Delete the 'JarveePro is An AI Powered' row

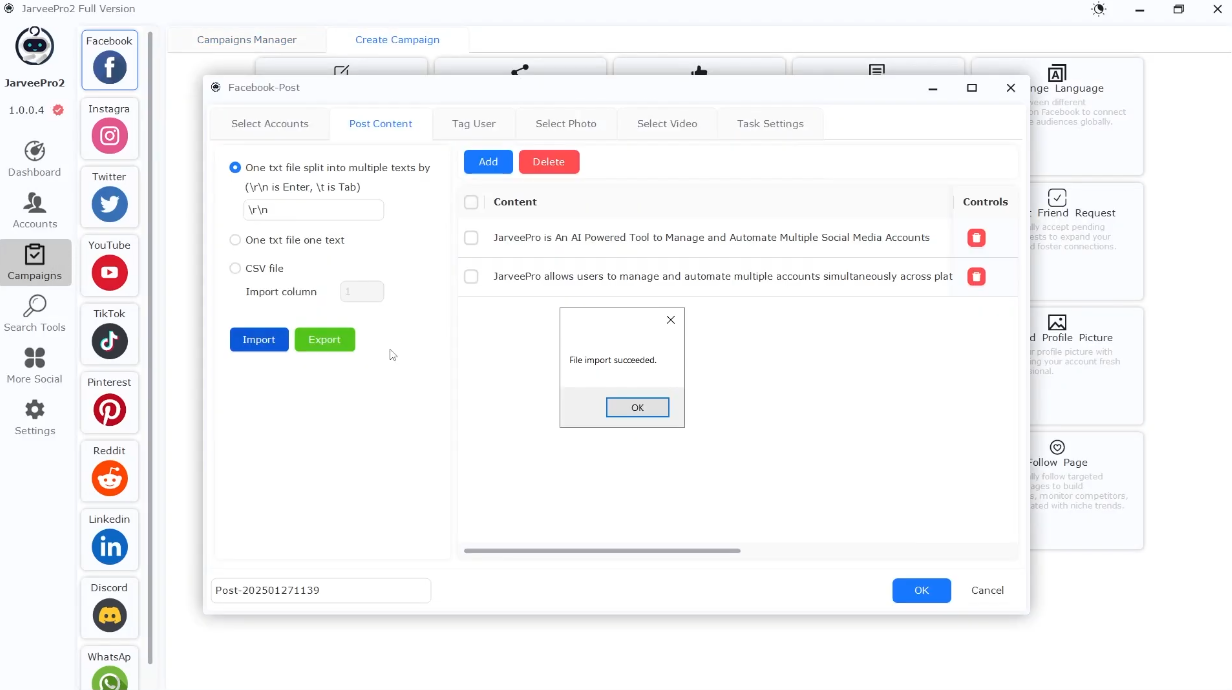(x=977, y=238)
